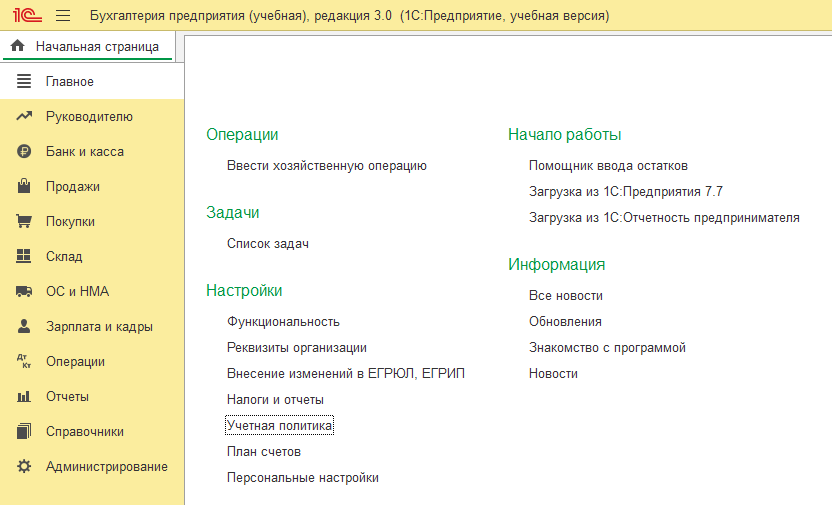Open the Склад section
Screen dimensions: 832x505
92,256
